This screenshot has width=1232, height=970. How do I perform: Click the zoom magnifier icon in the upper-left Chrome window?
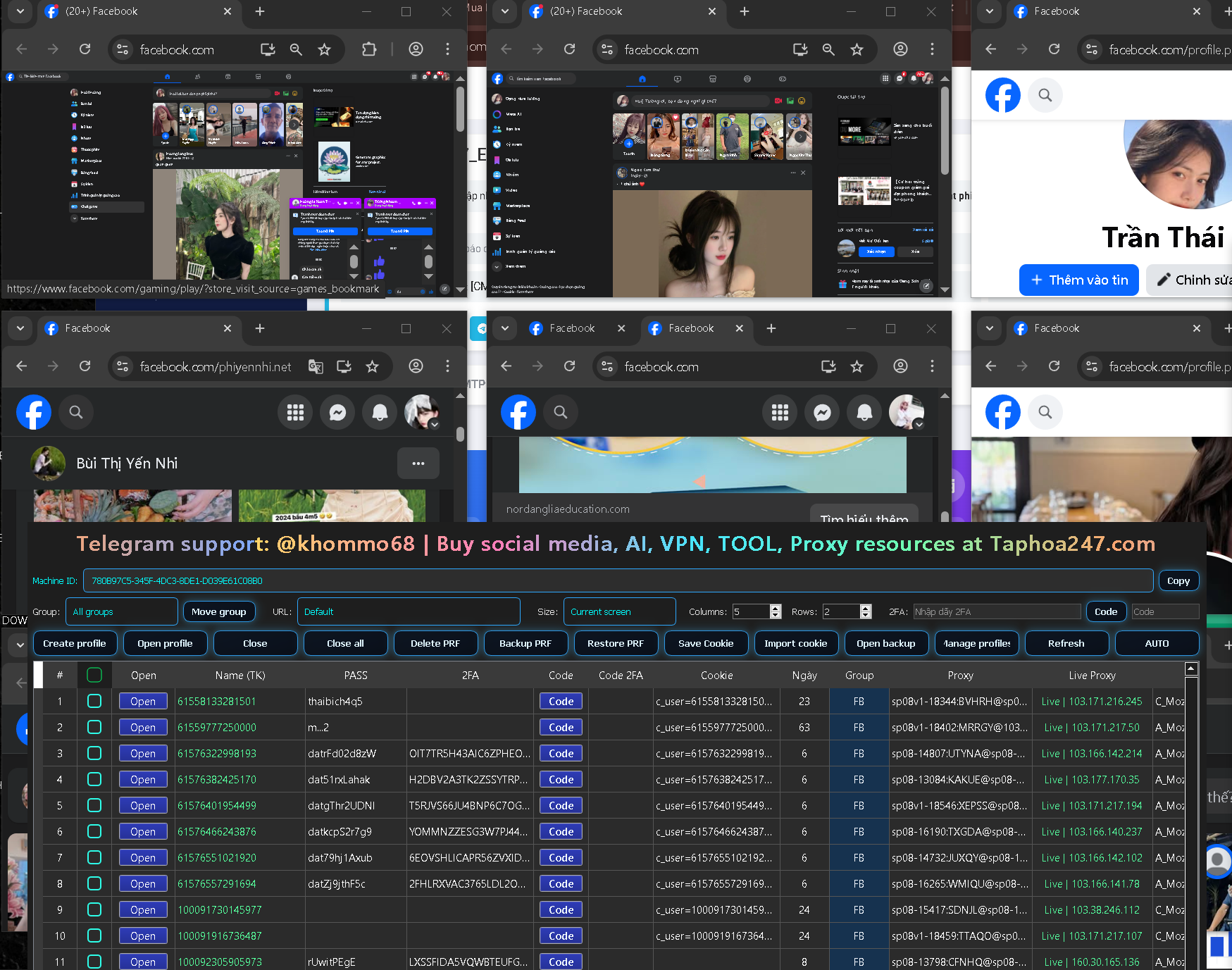[296, 49]
